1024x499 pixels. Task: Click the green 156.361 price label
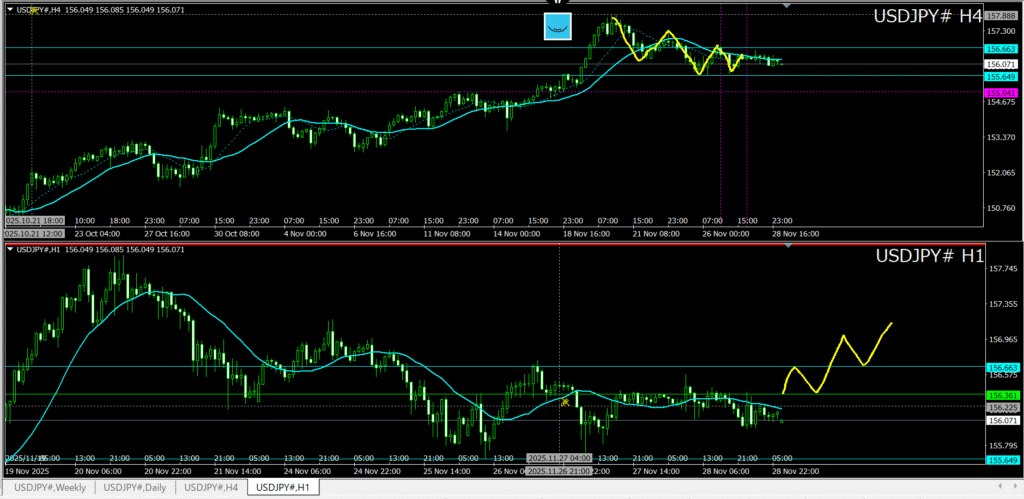click(x=1001, y=395)
